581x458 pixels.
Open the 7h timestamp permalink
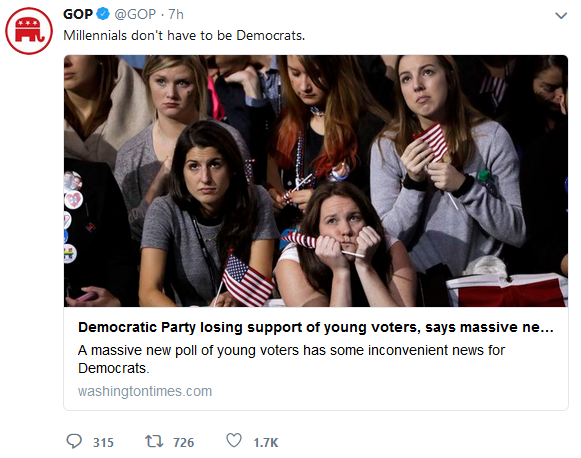[x=176, y=14]
